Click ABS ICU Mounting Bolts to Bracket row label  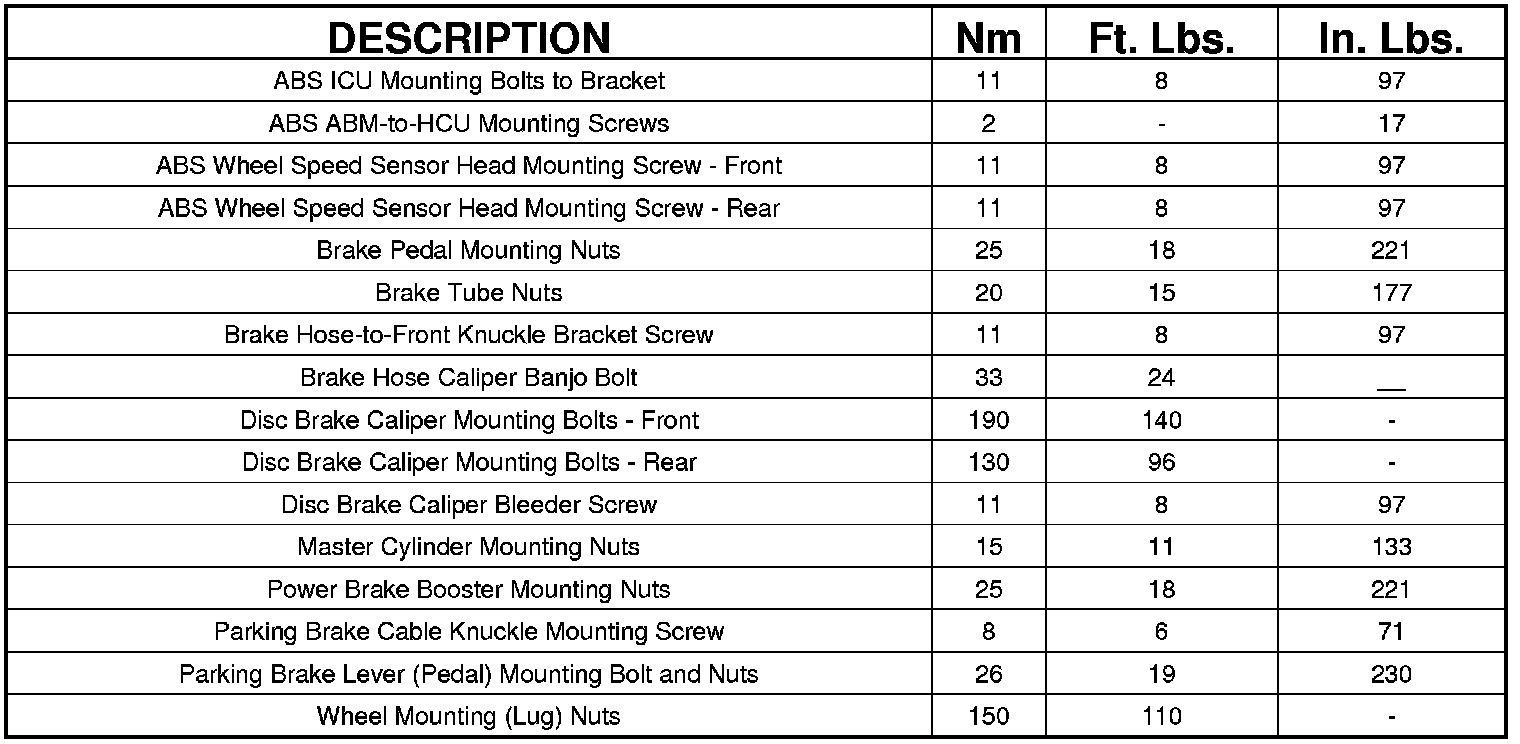pyautogui.click(x=468, y=81)
